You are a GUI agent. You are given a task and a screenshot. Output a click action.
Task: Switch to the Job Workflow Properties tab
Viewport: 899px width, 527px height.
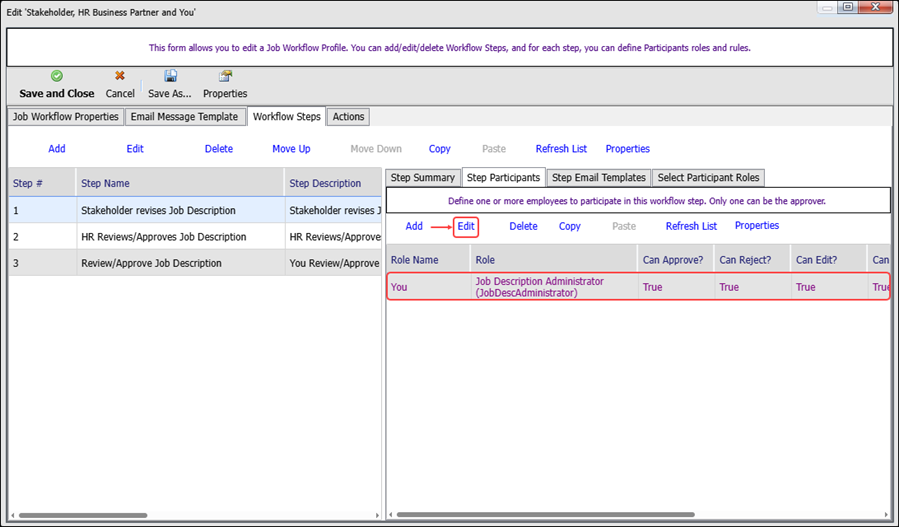coord(65,117)
